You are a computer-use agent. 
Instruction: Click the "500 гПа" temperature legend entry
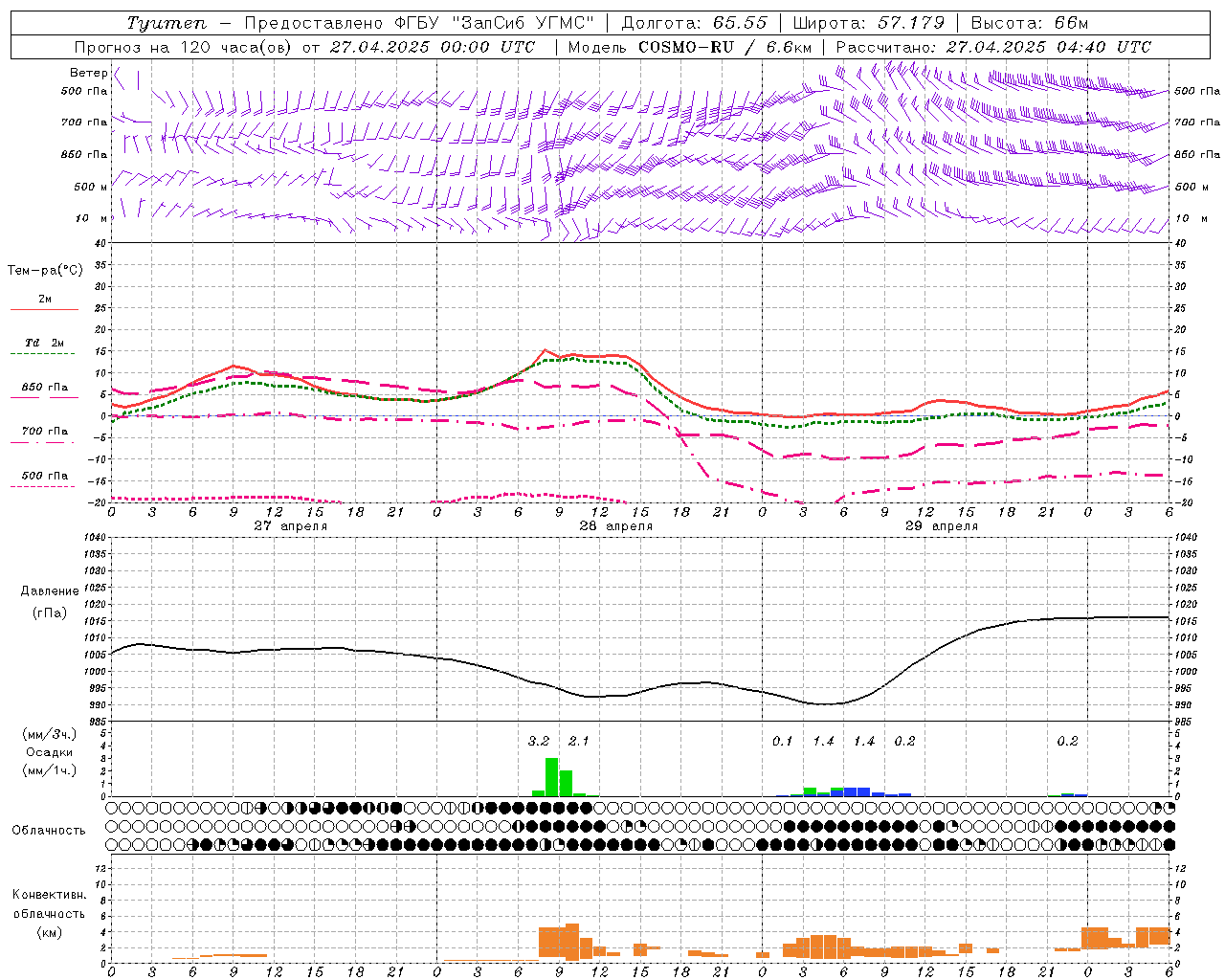click(45, 476)
